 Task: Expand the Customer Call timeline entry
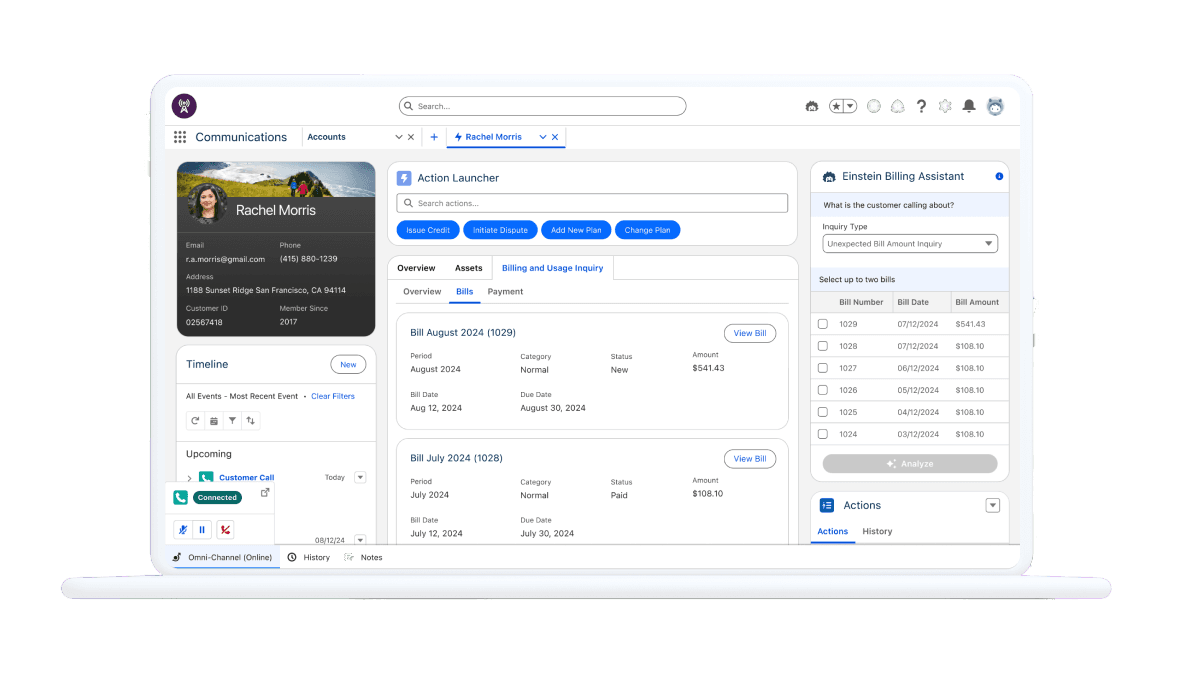click(189, 478)
